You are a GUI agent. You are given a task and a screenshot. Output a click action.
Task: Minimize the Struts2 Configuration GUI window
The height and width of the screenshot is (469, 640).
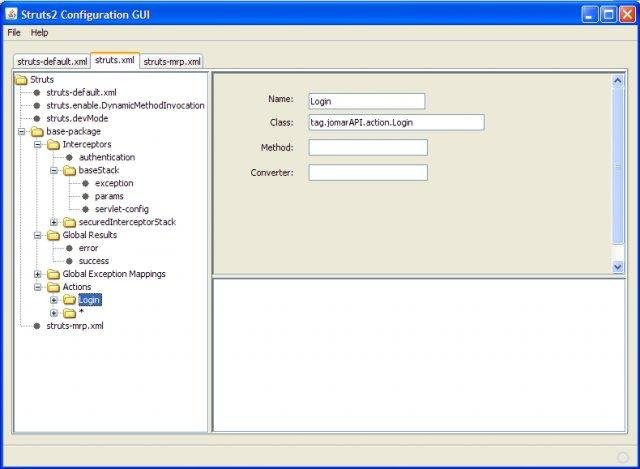pyautogui.click(x=589, y=15)
